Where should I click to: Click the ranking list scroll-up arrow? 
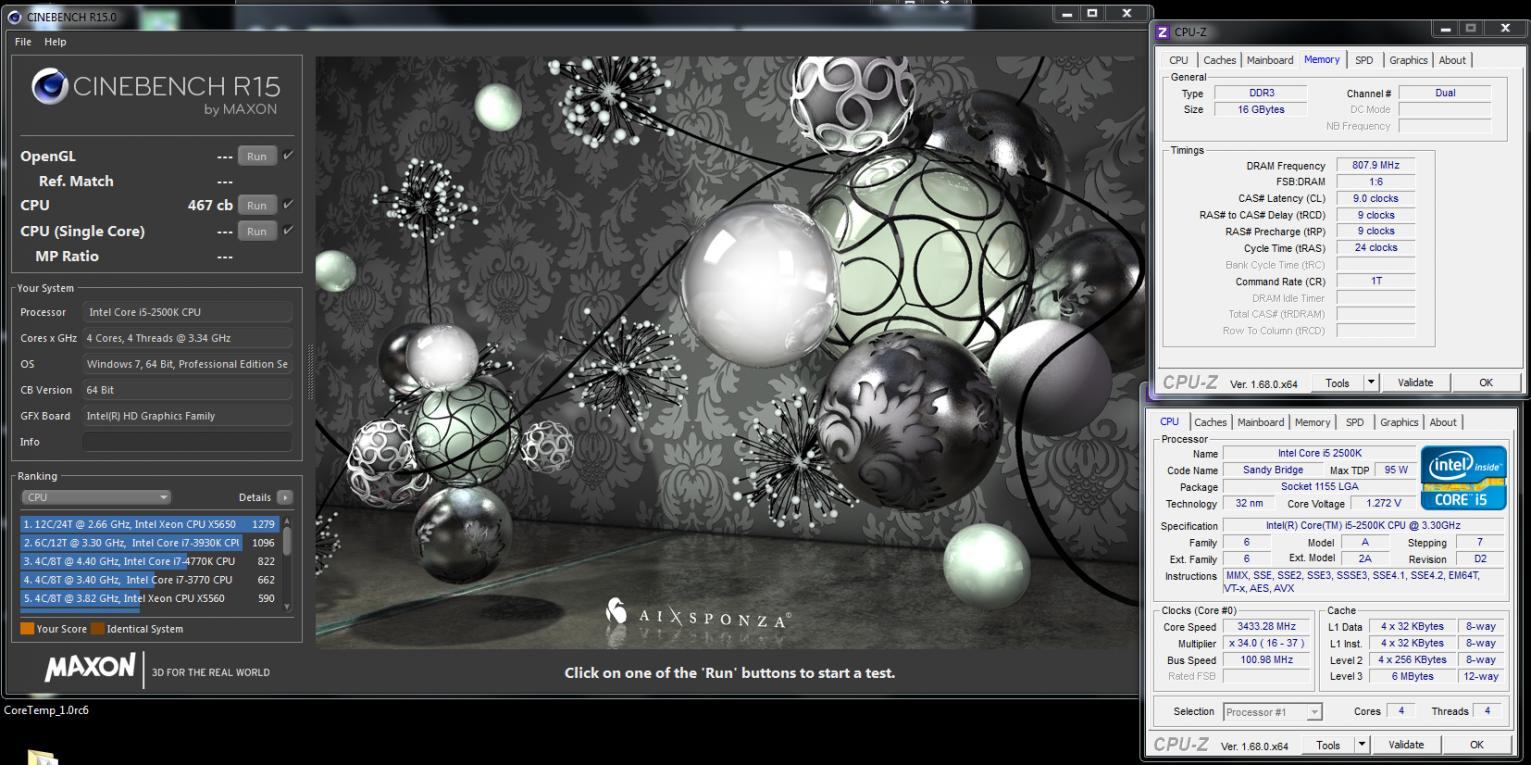pos(289,522)
